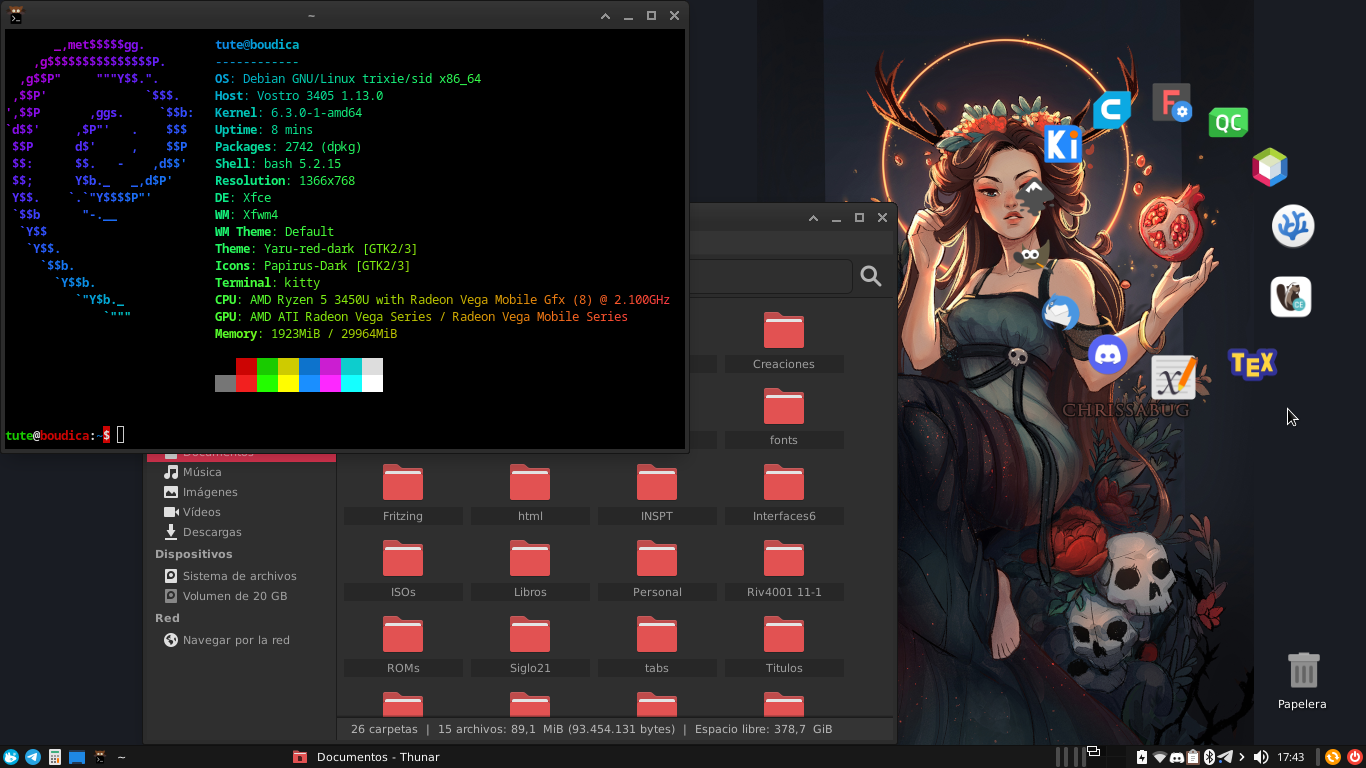Open the red F gear desktop icon

click(x=1172, y=103)
